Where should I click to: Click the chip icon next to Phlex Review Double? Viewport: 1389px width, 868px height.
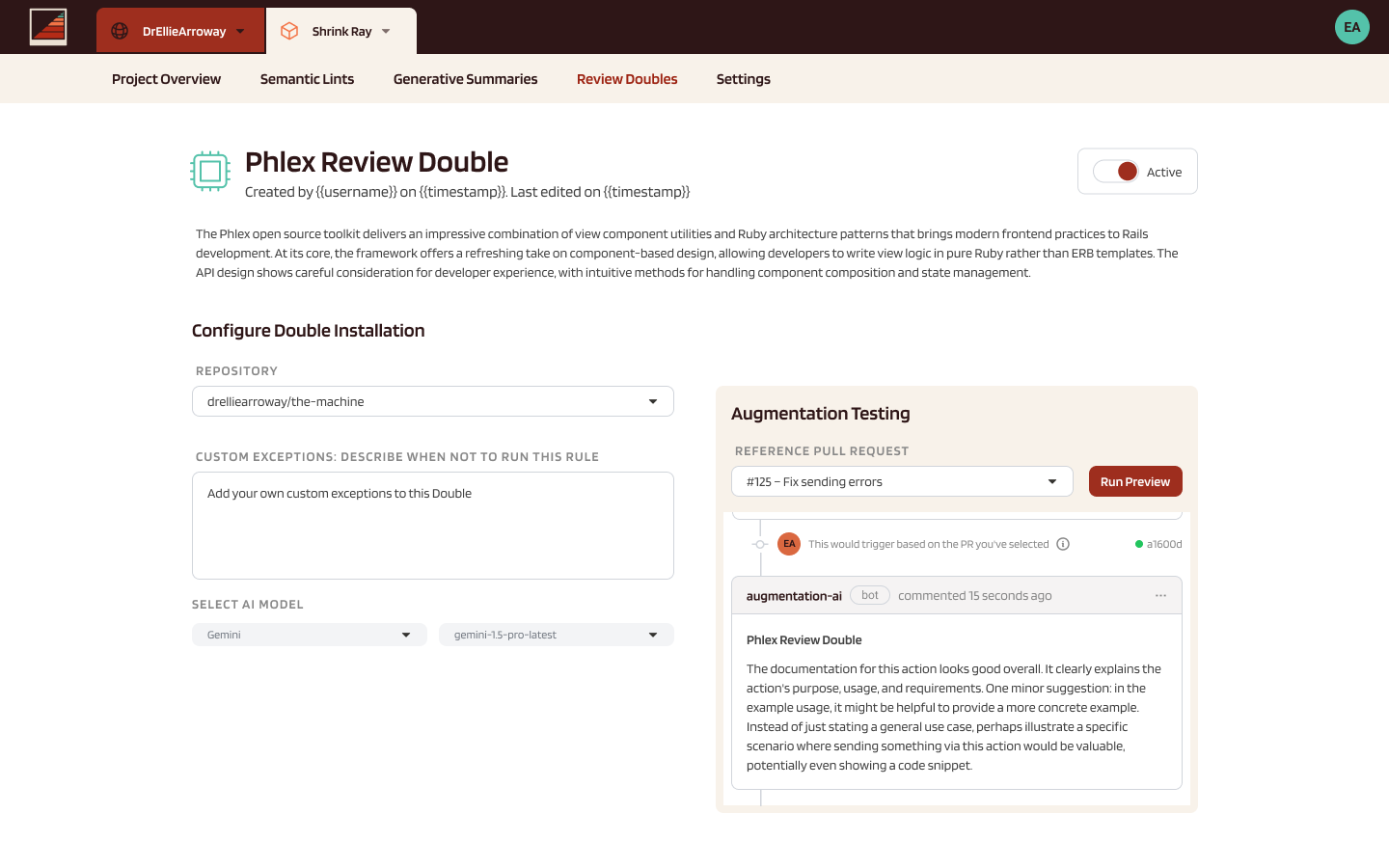210,172
